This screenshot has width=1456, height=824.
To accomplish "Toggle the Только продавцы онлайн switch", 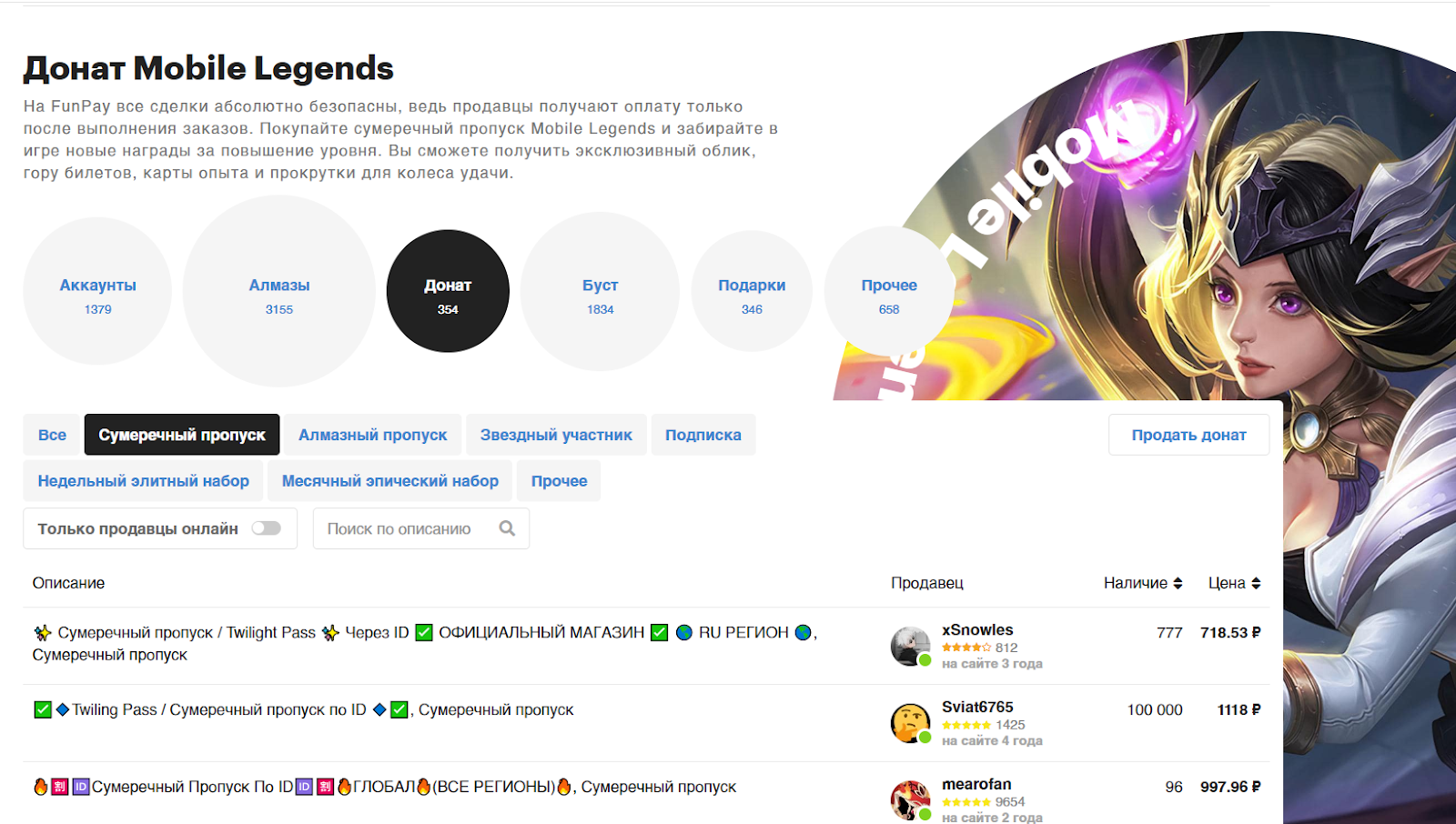I will [x=267, y=528].
